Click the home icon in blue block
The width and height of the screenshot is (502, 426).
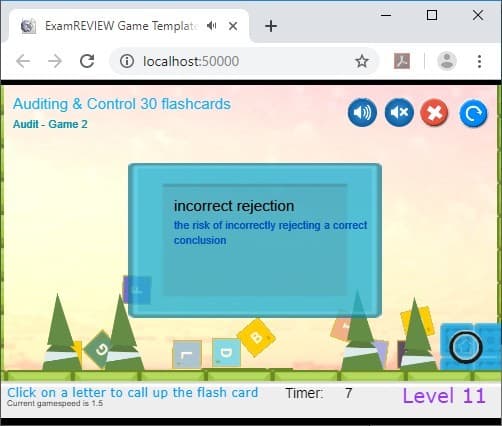pyautogui.click(x=466, y=347)
